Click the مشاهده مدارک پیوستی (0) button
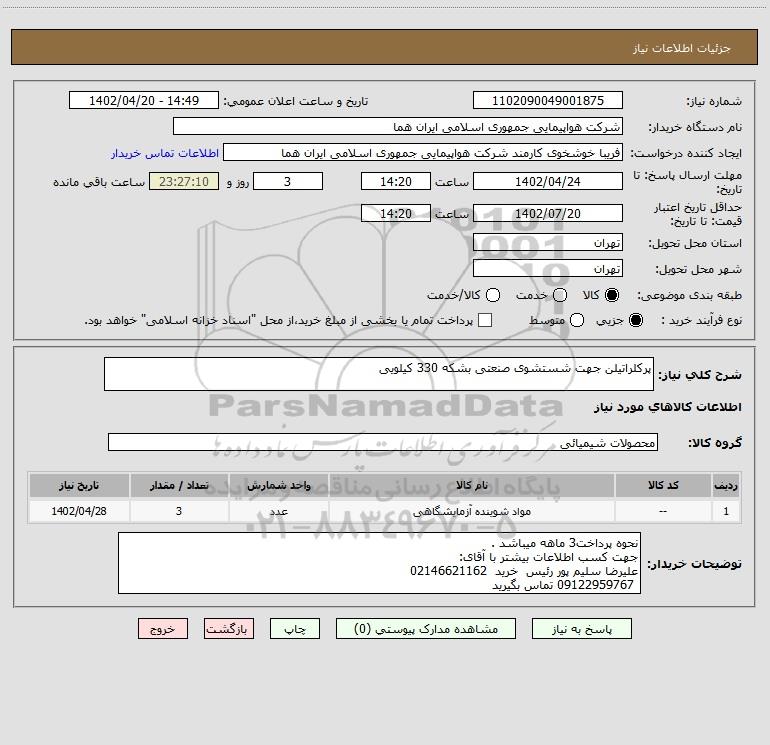 [x=426, y=629]
